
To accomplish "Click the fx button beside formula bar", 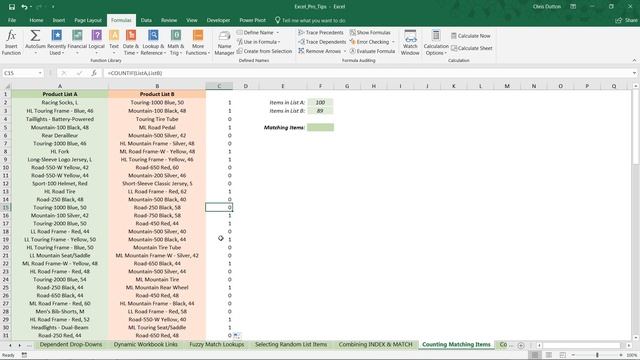I will point(94,73).
